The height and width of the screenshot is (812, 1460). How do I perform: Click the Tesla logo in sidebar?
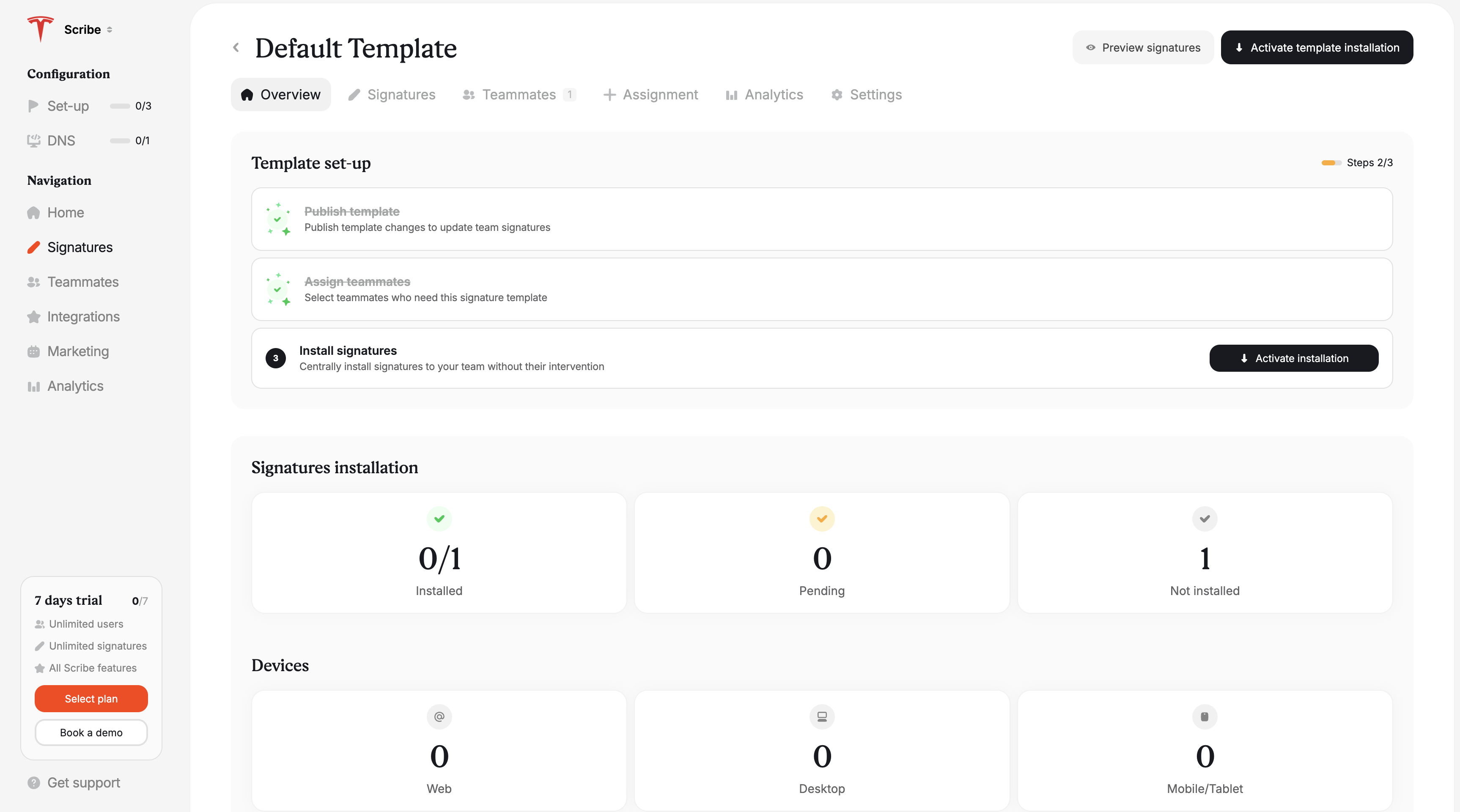coord(40,29)
